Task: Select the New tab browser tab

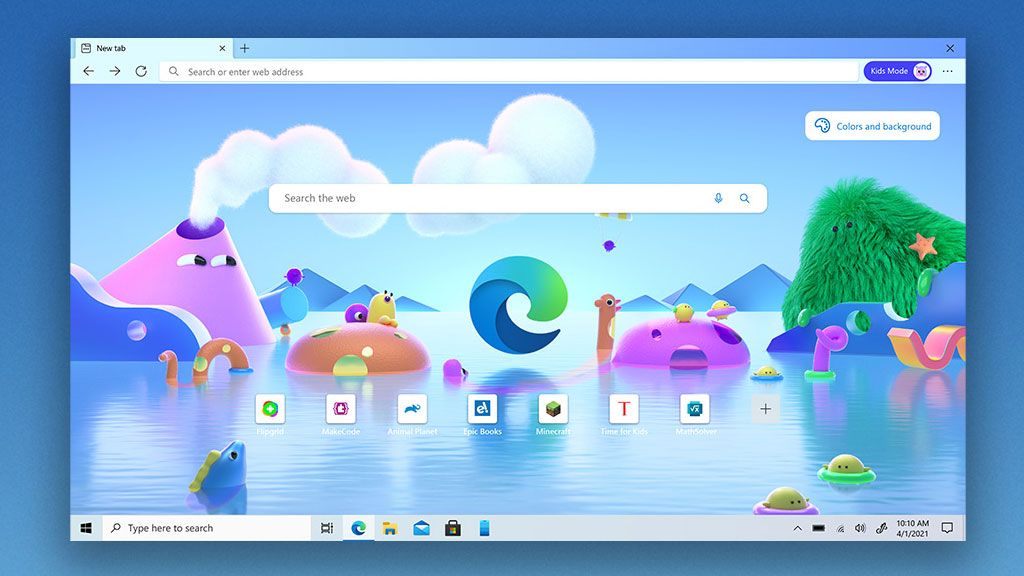Action: (153, 48)
